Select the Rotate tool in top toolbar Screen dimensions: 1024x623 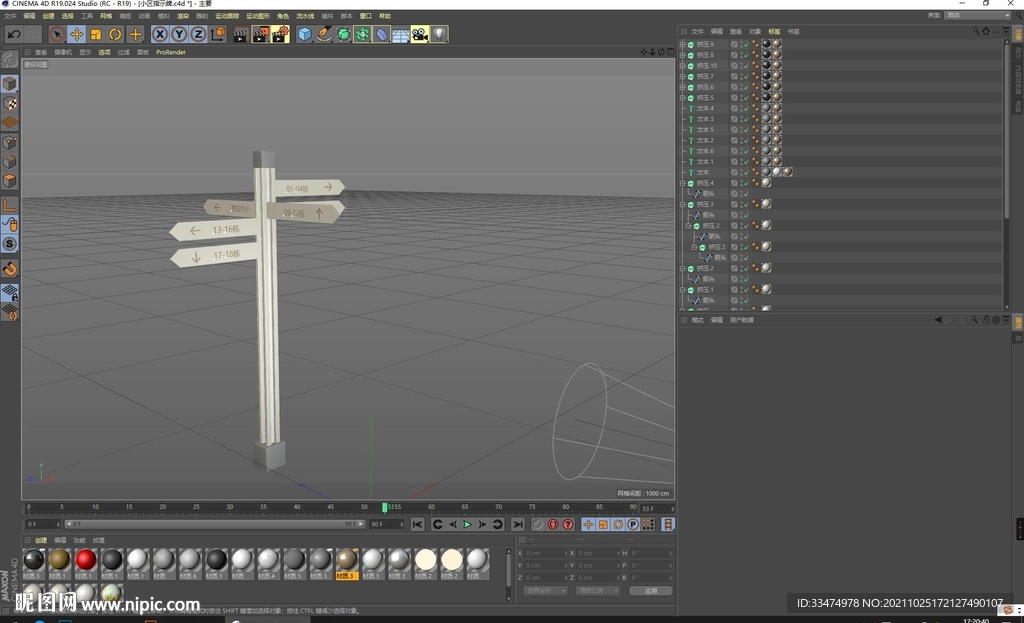point(116,34)
